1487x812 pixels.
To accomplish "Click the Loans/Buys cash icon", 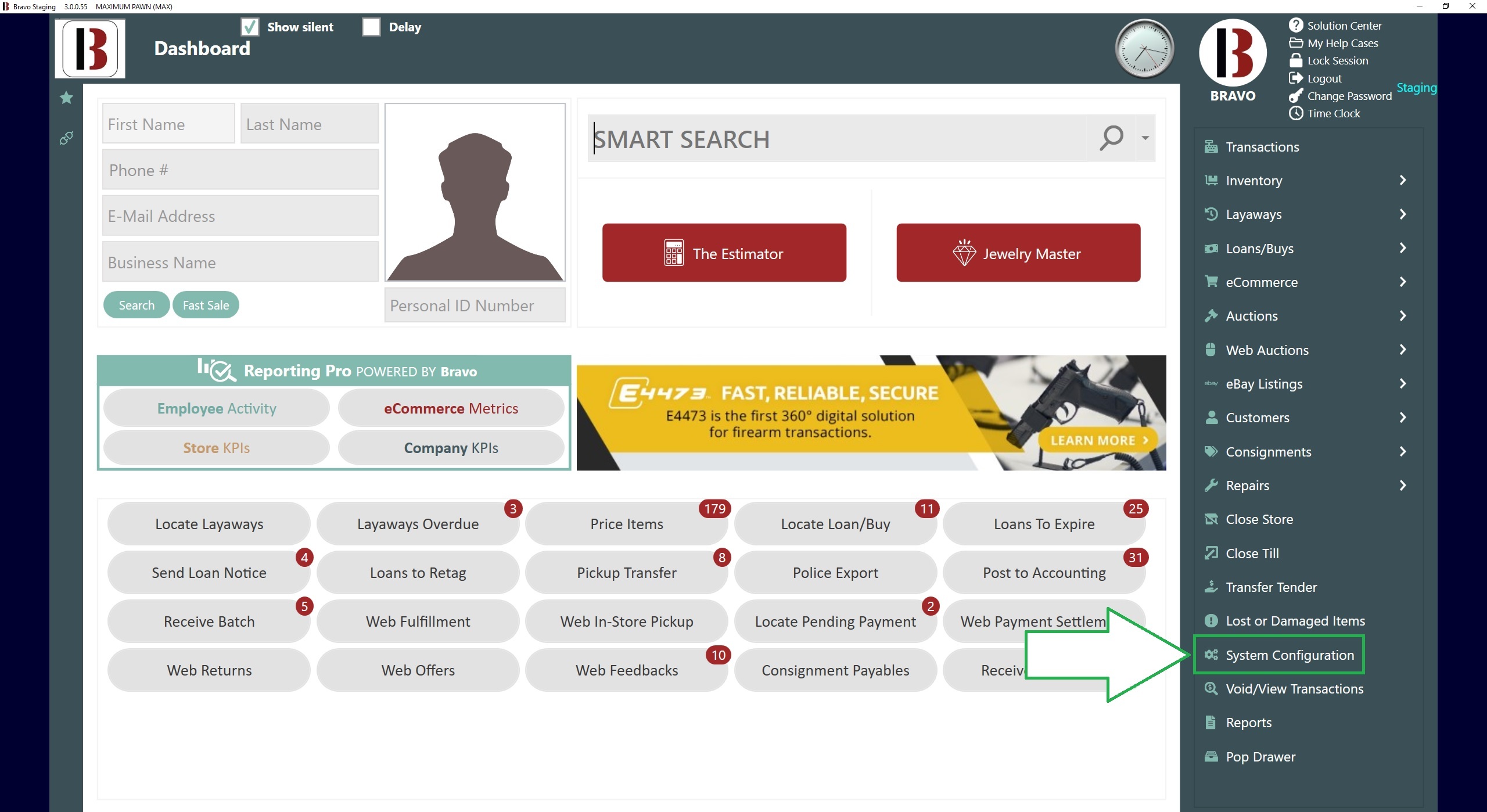I will [x=1211, y=248].
